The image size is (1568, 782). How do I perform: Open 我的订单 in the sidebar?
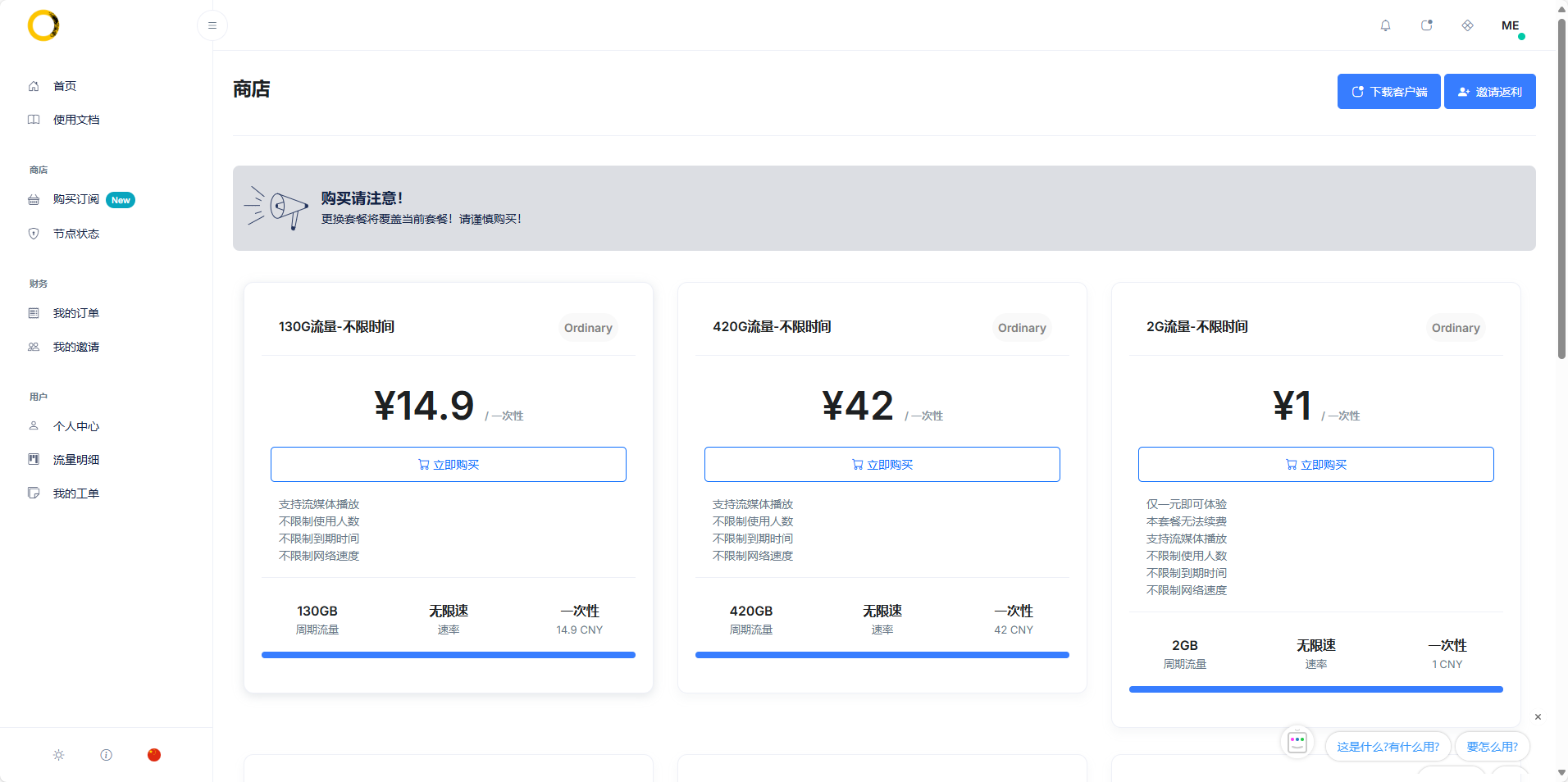coord(75,313)
